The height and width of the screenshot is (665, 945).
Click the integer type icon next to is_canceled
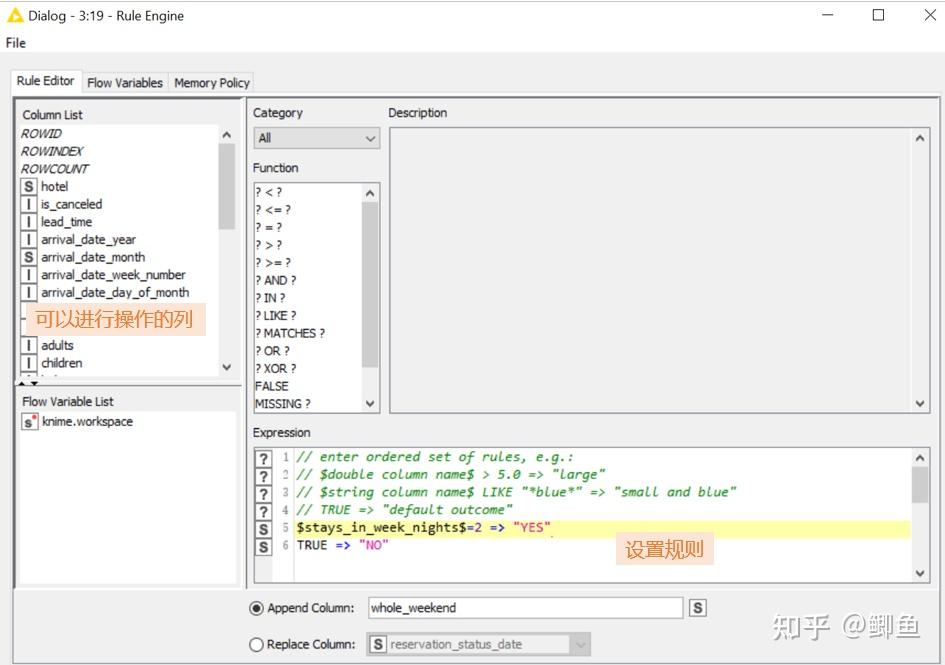coord(28,204)
